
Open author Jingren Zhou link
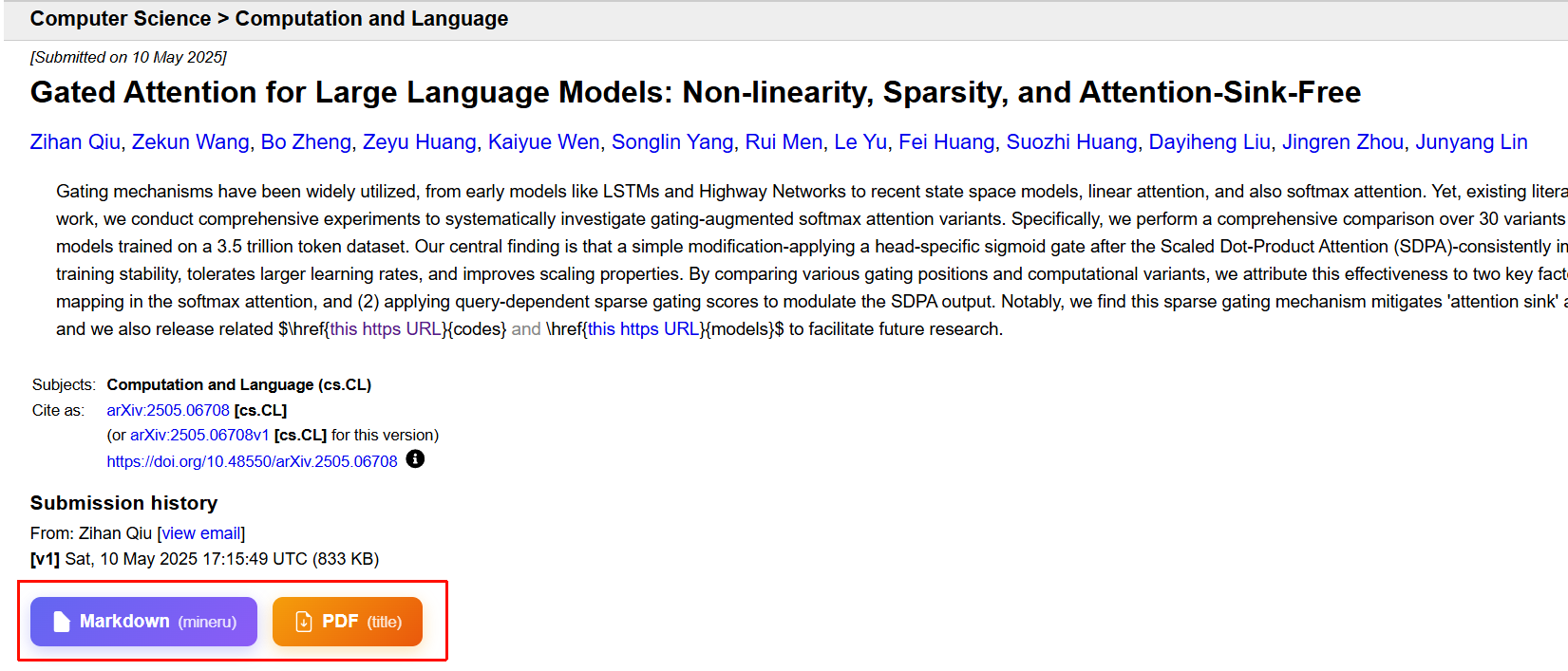coord(1343,141)
